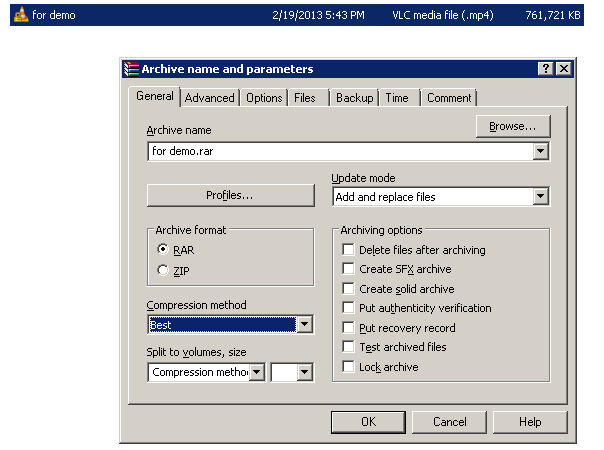Click the Browse... button
This screenshot has width=604, height=450.
click(513, 126)
